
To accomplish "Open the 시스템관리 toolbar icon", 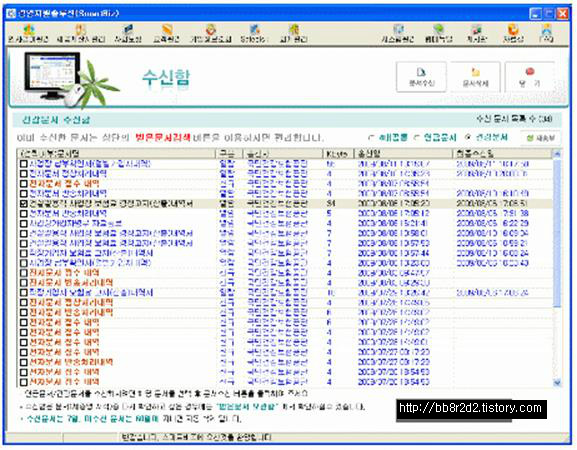I will pyautogui.click(x=398, y=34).
